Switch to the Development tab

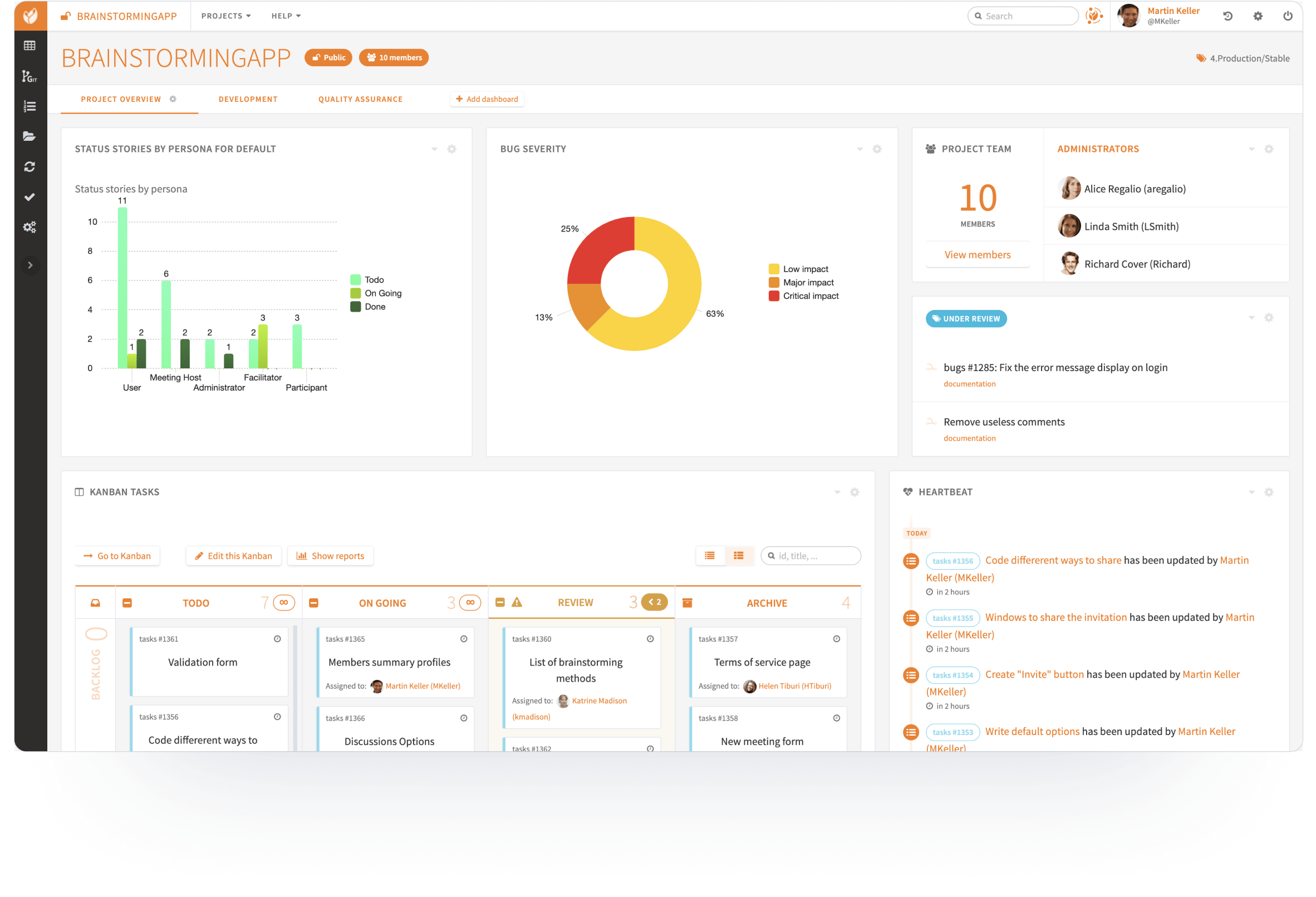(x=248, y=99)
